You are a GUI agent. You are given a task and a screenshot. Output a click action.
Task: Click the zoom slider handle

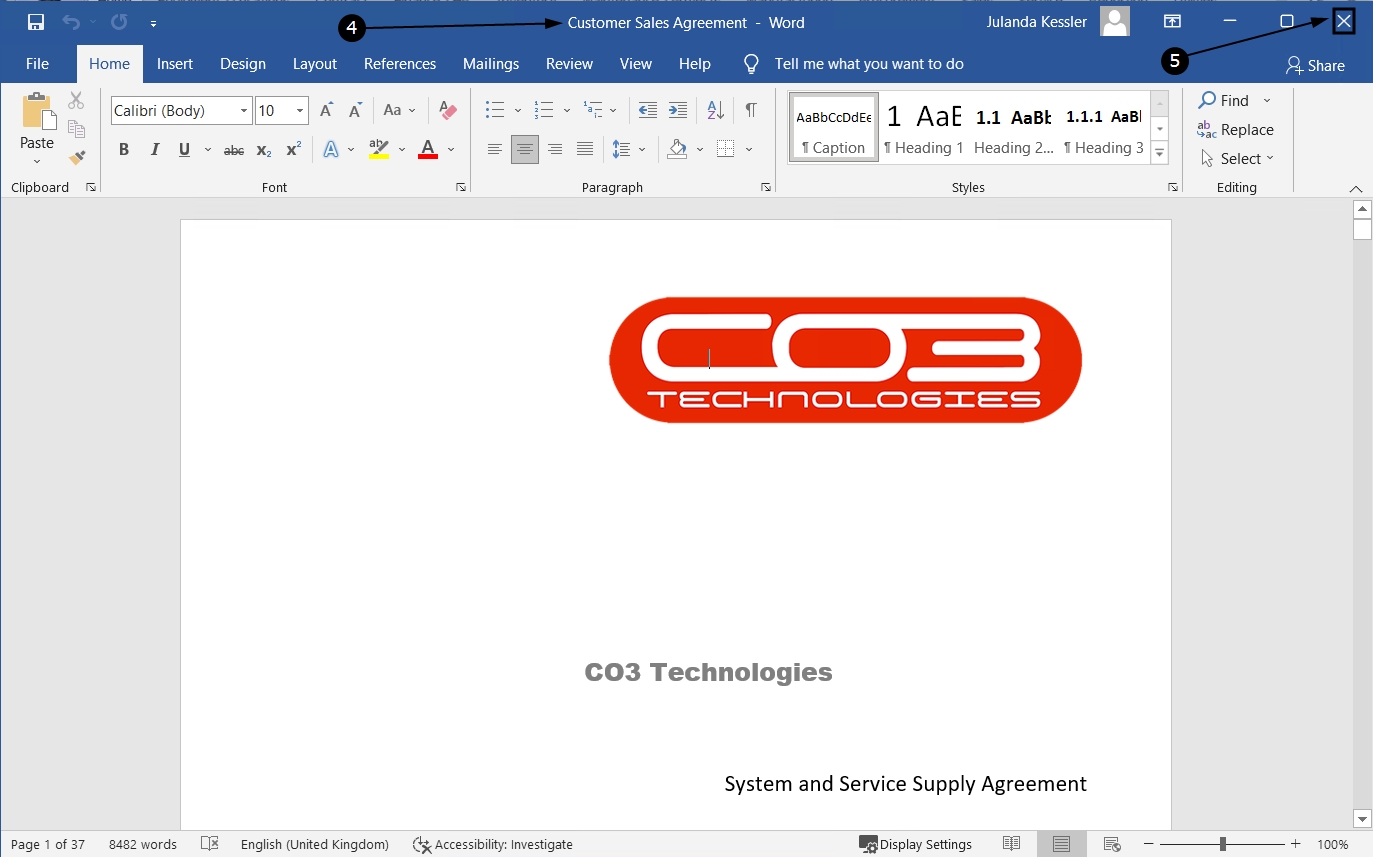[x=1223, y=844]
